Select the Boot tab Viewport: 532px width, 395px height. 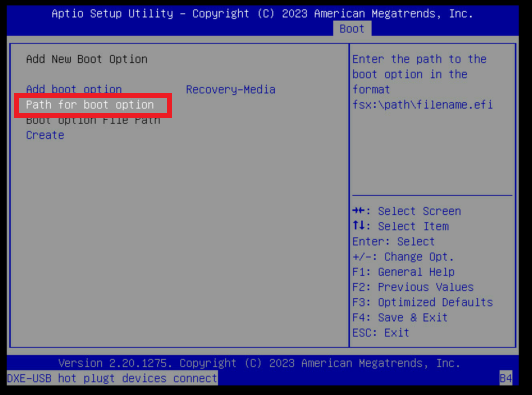(x=352, y=29)
